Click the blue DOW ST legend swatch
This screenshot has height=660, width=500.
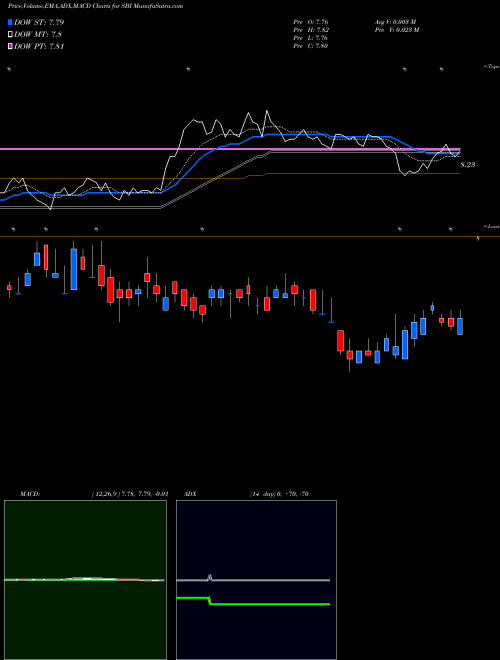coord(10,22)
